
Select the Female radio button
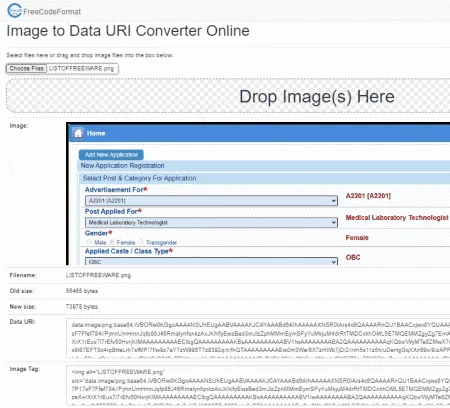point(112,242)
